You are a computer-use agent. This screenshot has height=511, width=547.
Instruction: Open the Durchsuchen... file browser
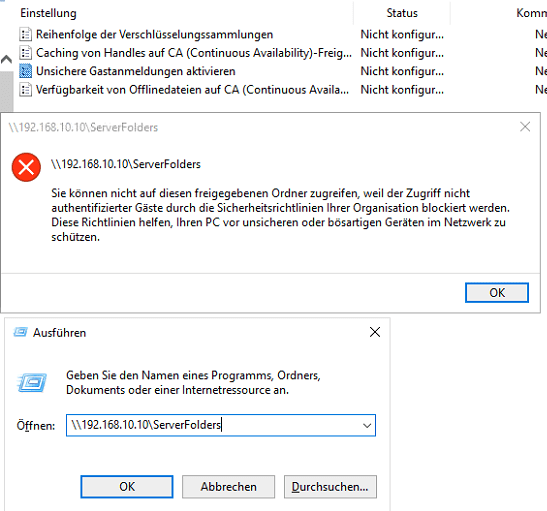[330, 487]
